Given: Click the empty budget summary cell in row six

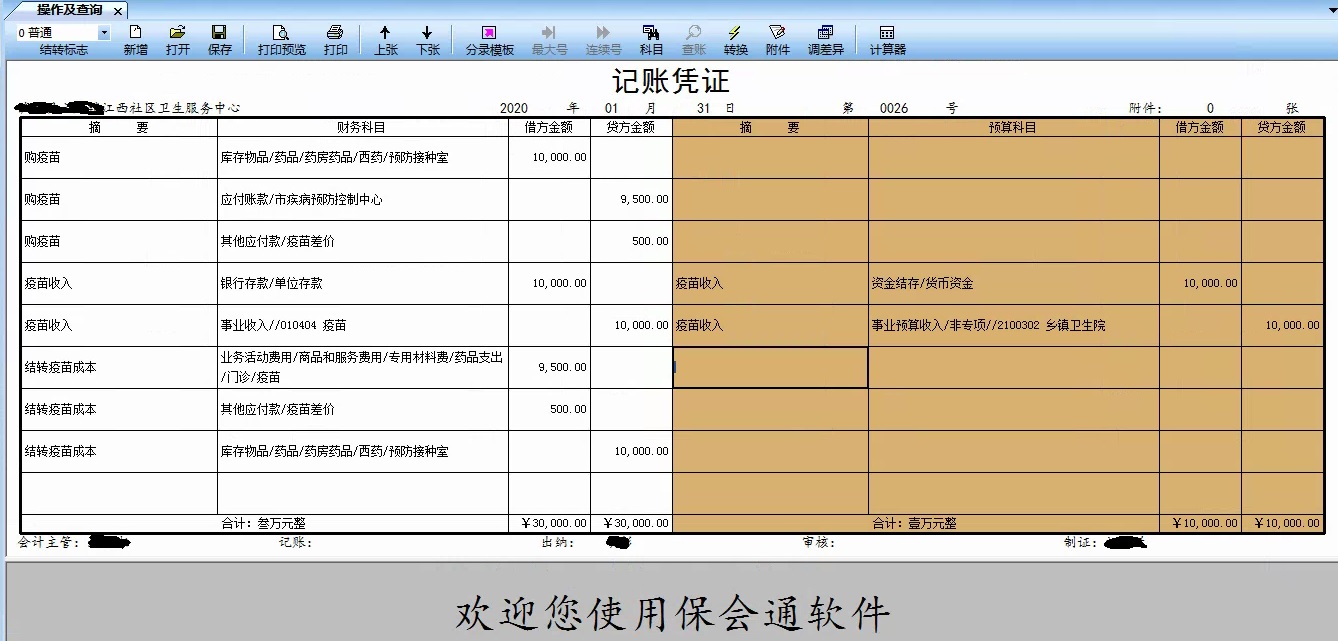Looking at the screenshot, I should [x=770, y=367].
